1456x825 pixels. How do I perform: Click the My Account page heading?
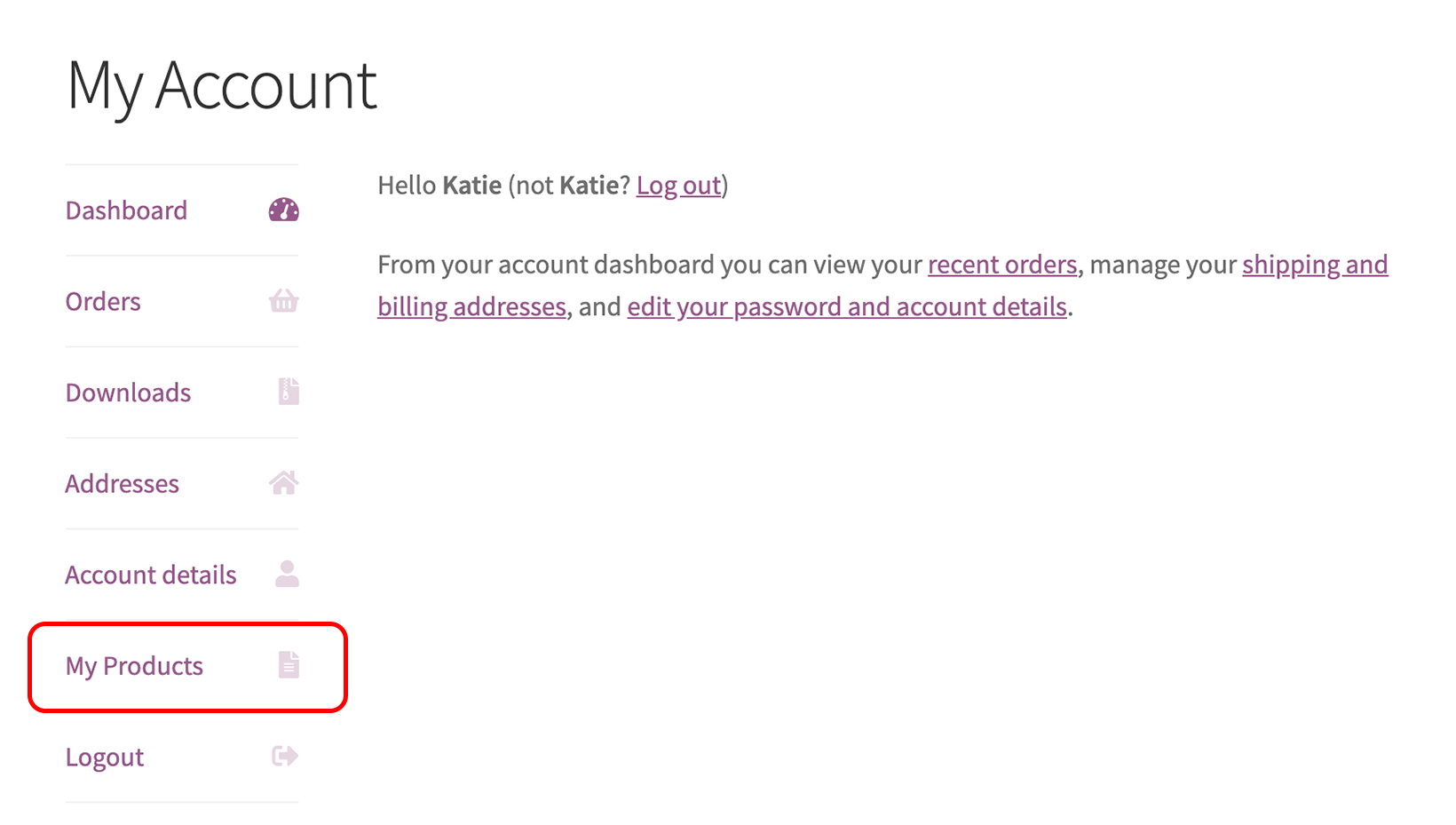222,86
